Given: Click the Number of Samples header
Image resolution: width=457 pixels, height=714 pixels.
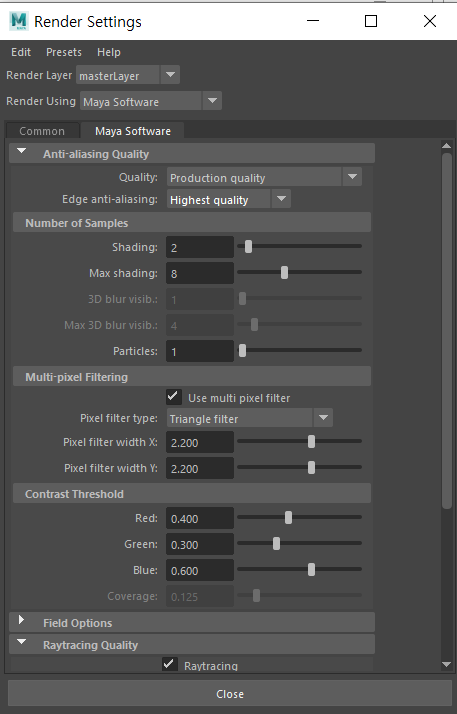Looking at the screenshot, I should (192, 223).
